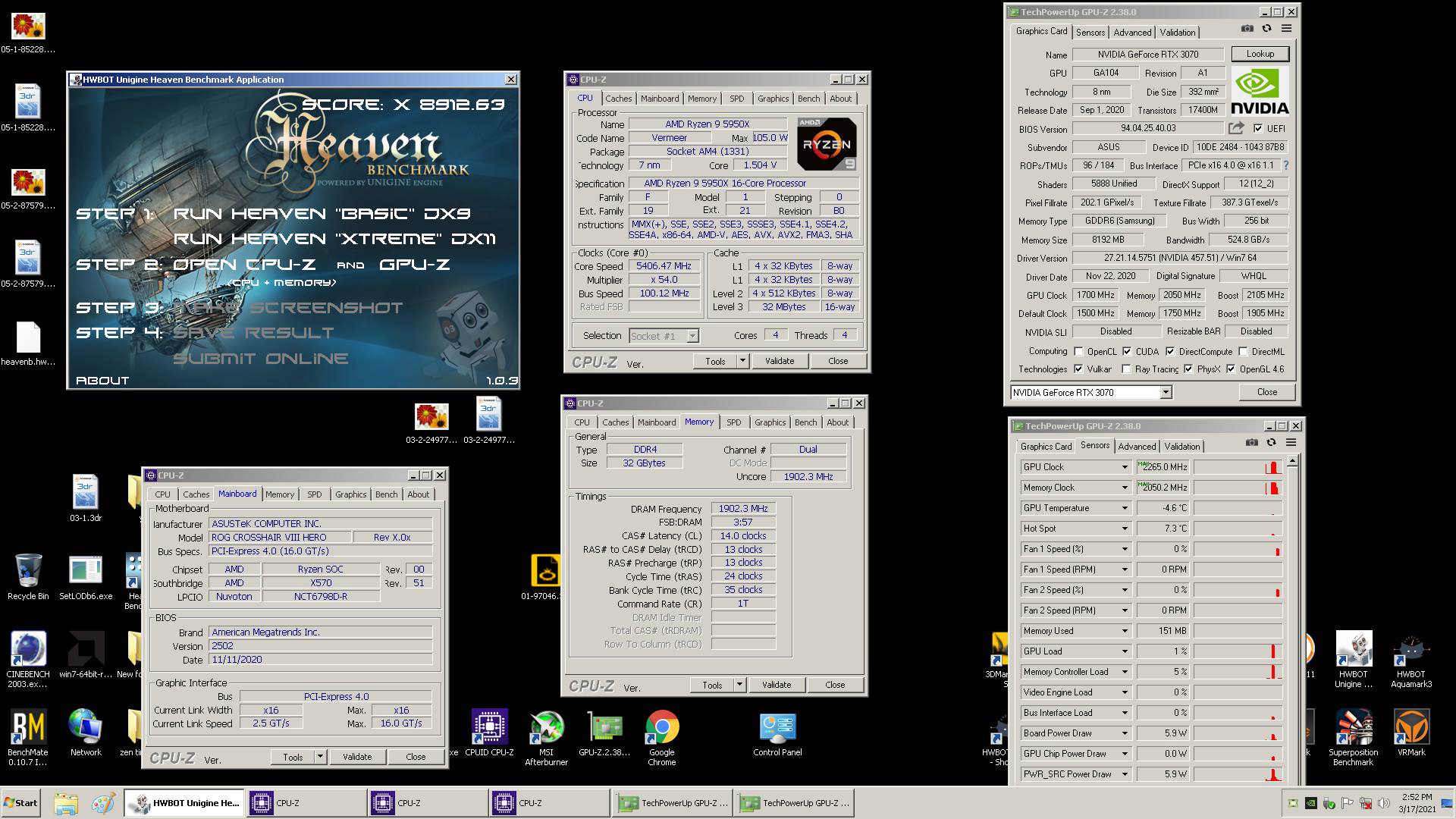Click the BIOS share/export arrow icon in GPU-Z
This screenshot has height=819, width=1456.
point(1236,128)
